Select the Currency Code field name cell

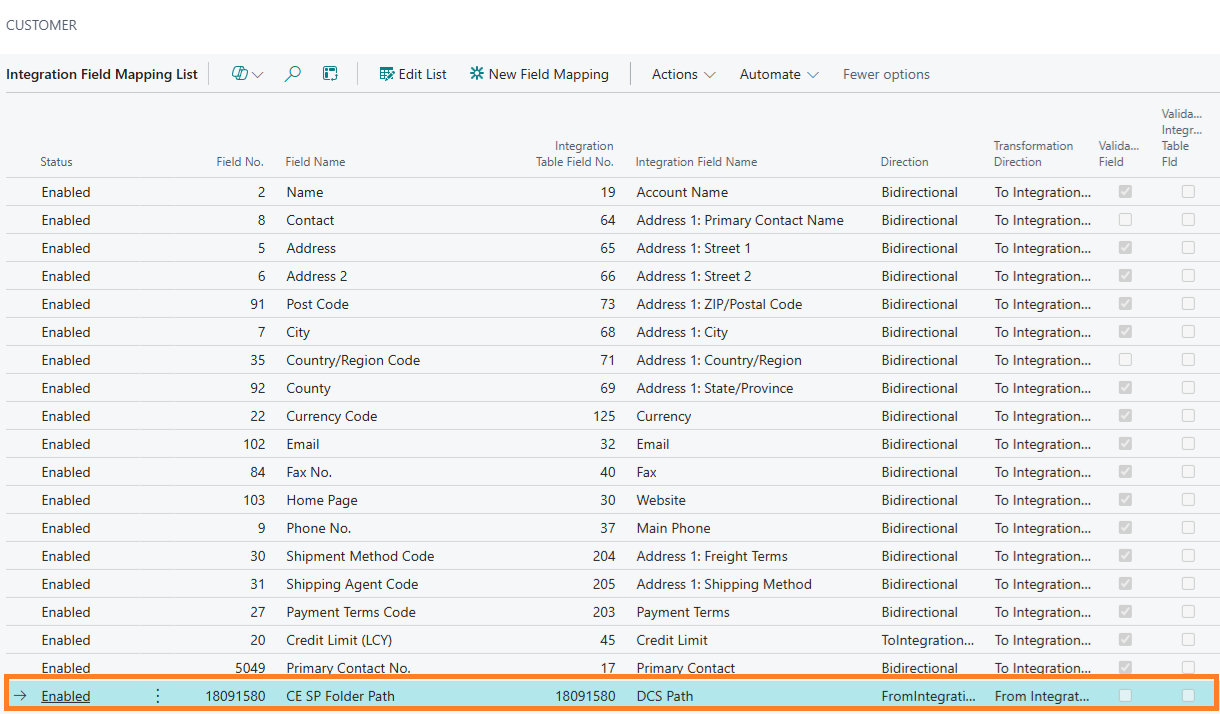(x=332, y=416)
